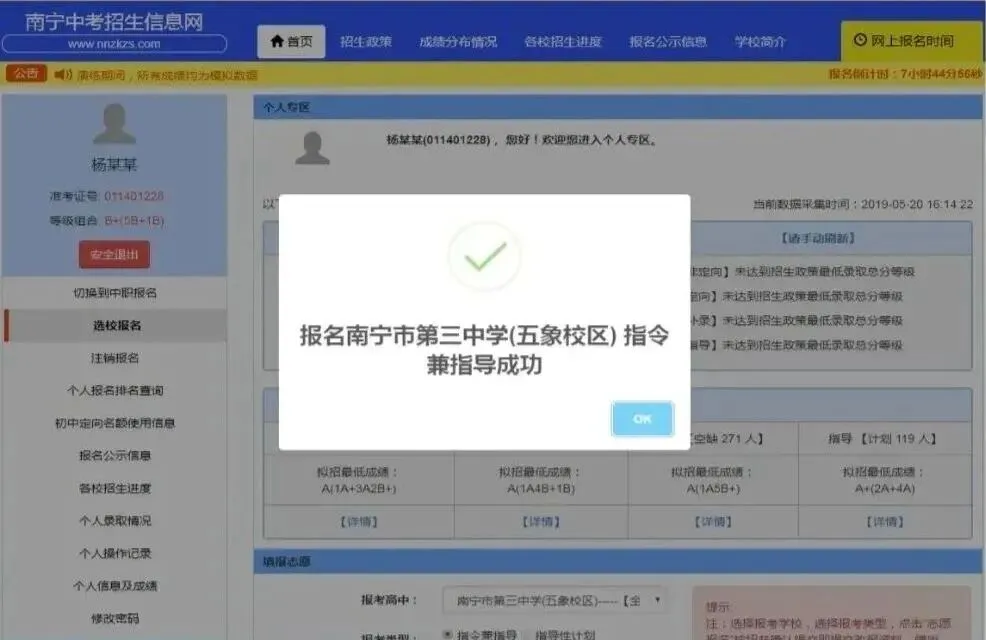Click the 南宁中考招生信息网 site title
This screenshot has height=640, width=986.
pyautogui.click(x=114, y=21)
